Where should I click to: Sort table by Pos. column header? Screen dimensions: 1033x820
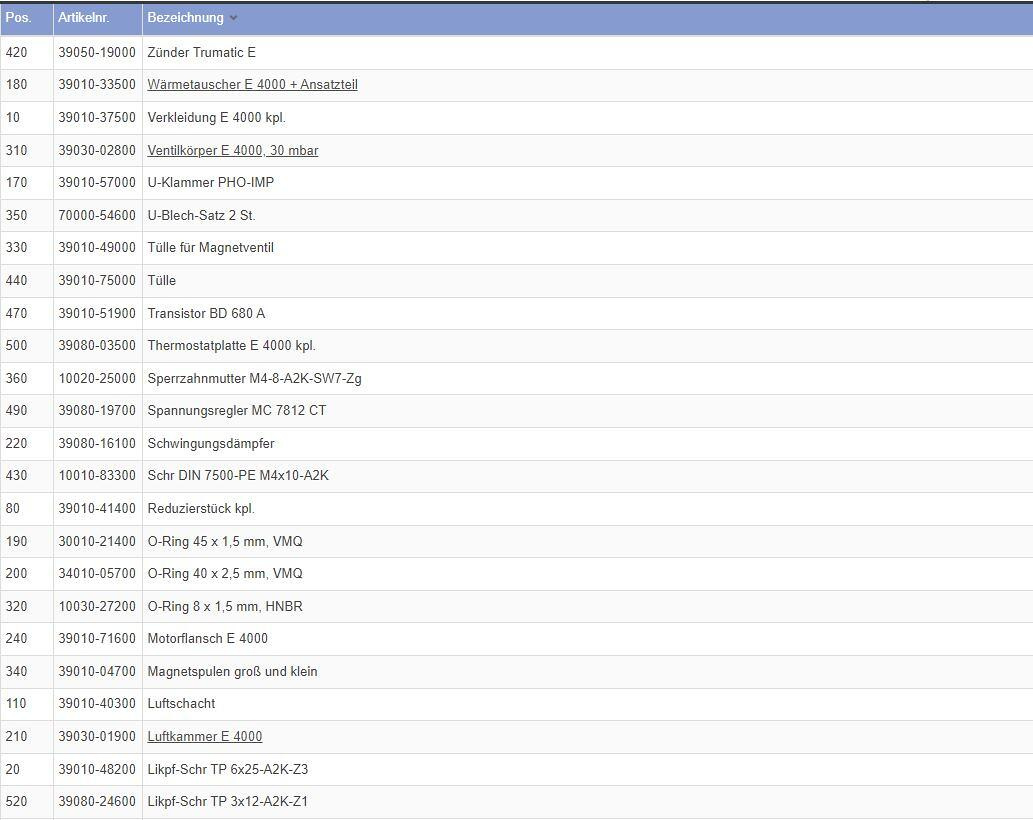tap(19, 18)
